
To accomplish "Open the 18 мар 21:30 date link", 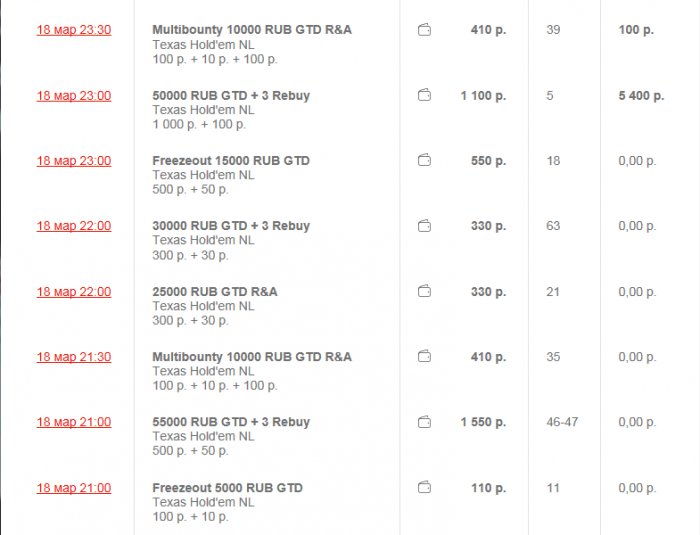I will [x=74, y=357].
